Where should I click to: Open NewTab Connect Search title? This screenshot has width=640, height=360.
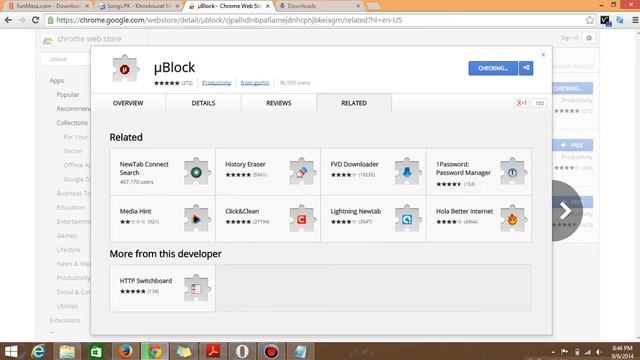144,168
